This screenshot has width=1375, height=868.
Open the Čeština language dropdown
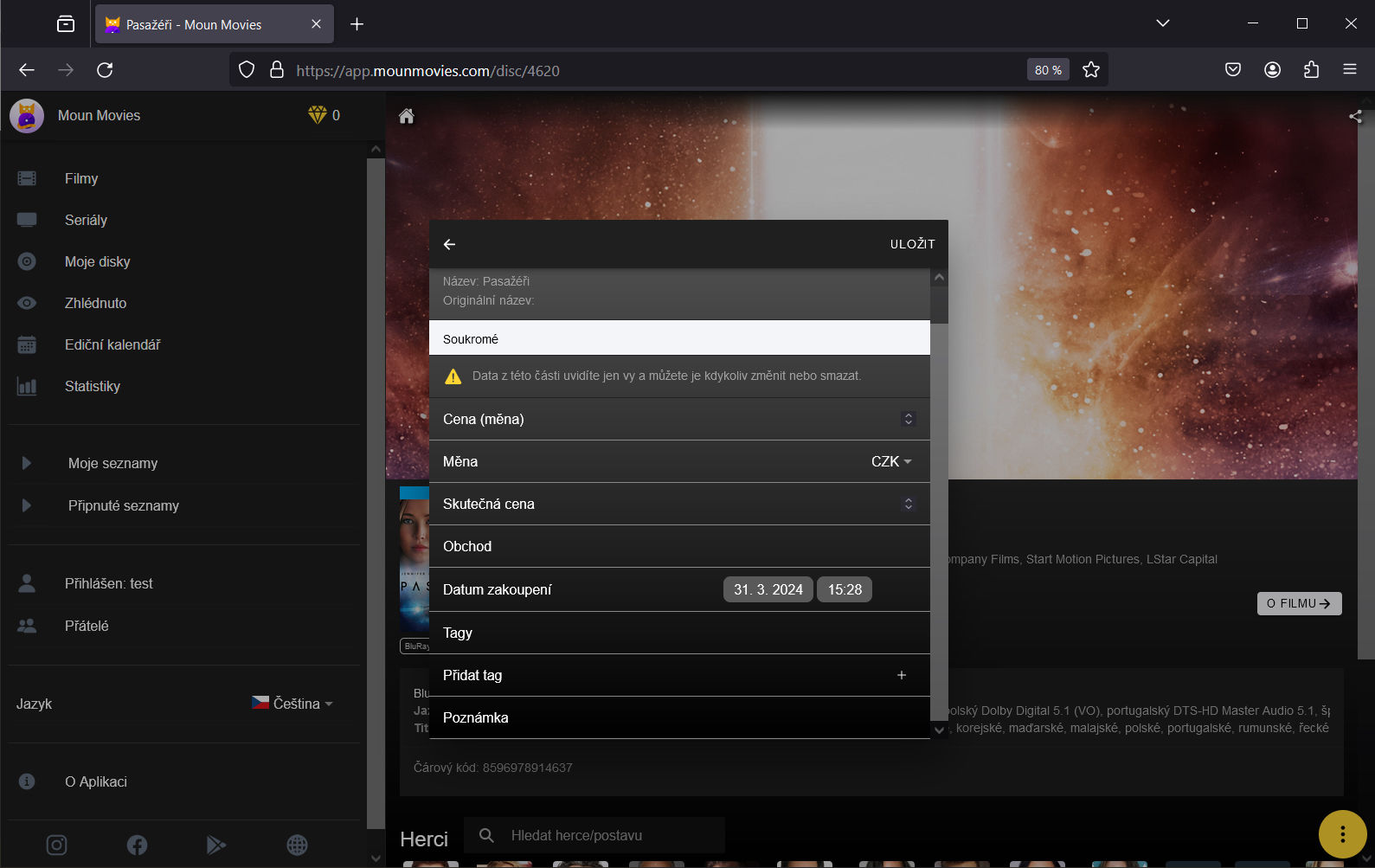[x=292, y=704]
